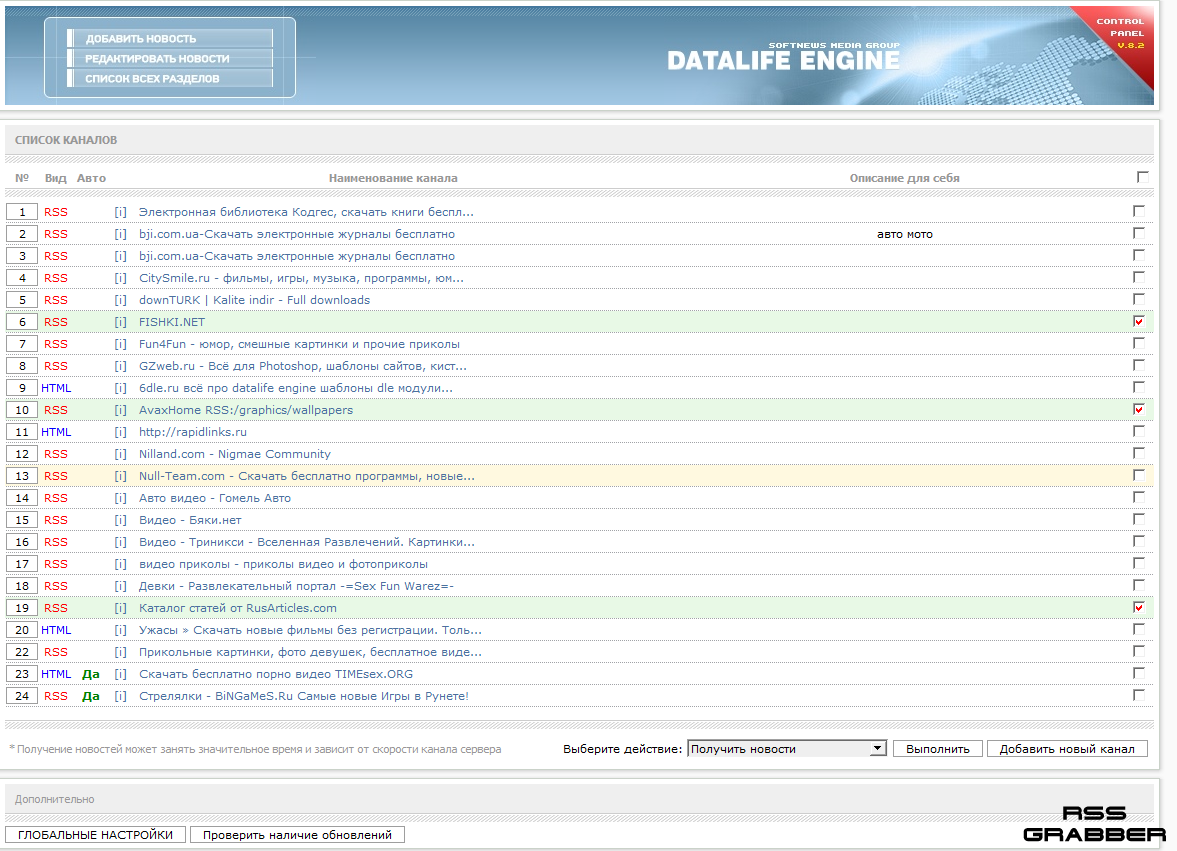
Task: Open Авто видео - Гомель Авто link
Action: pos(215,498)
